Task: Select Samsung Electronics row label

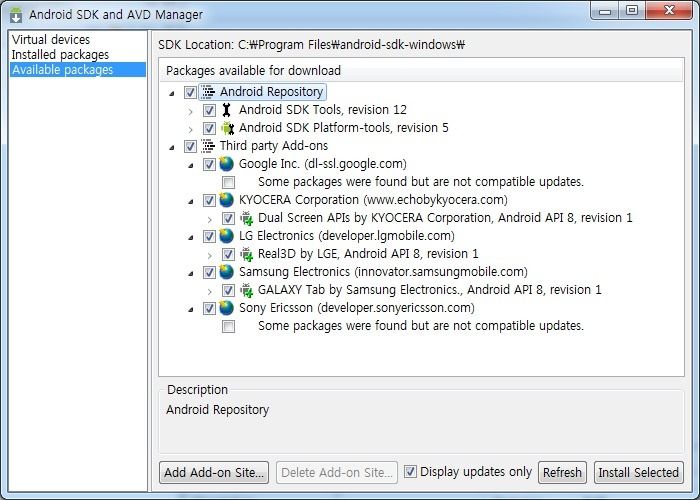Action: click(x=383, y=271)
